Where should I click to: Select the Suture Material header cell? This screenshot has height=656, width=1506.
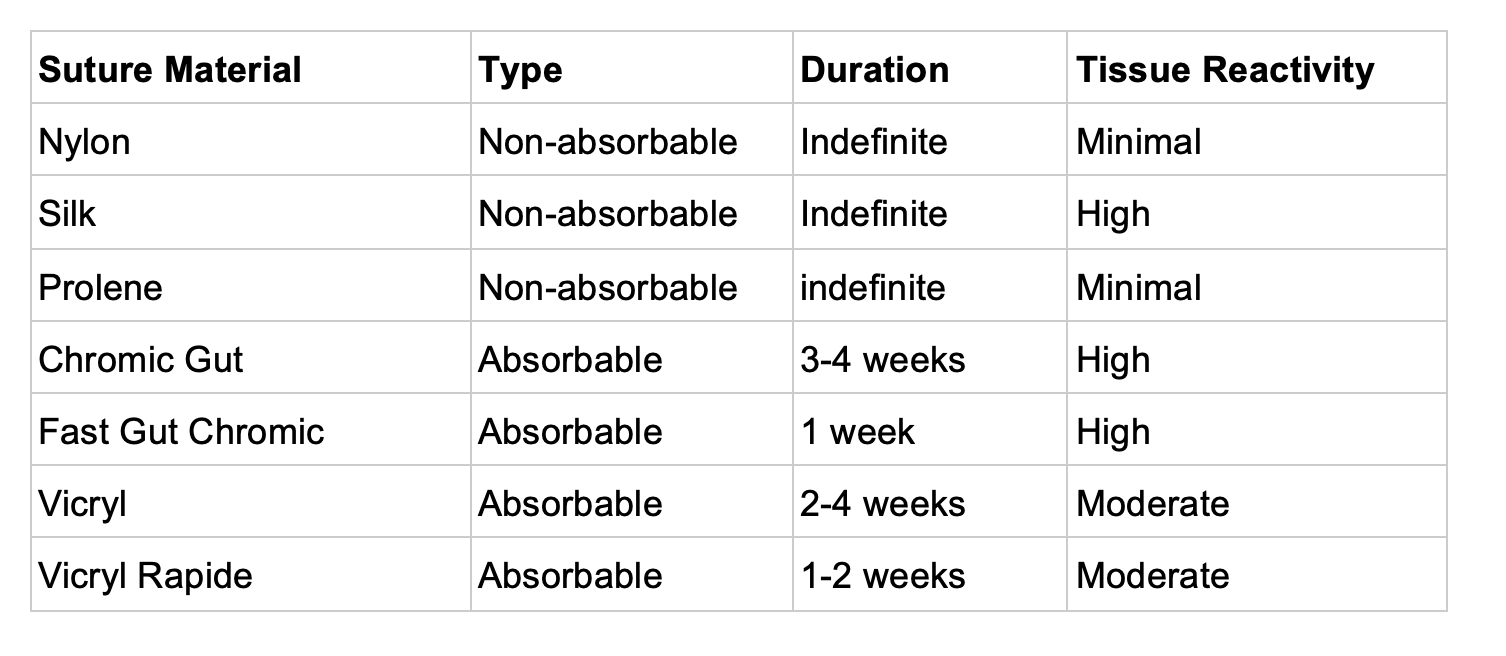(x=251, y=68)
